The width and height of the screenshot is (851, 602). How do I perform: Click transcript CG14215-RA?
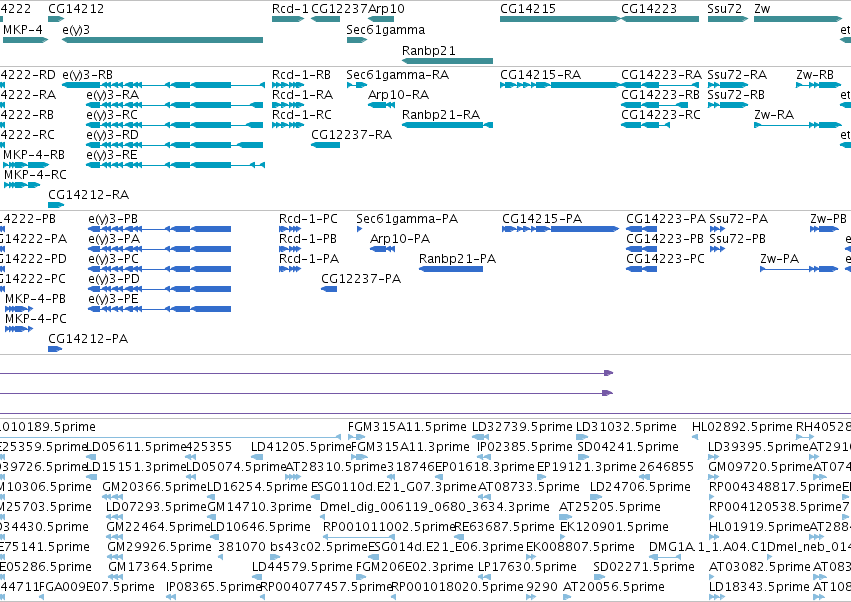point(560,85)
